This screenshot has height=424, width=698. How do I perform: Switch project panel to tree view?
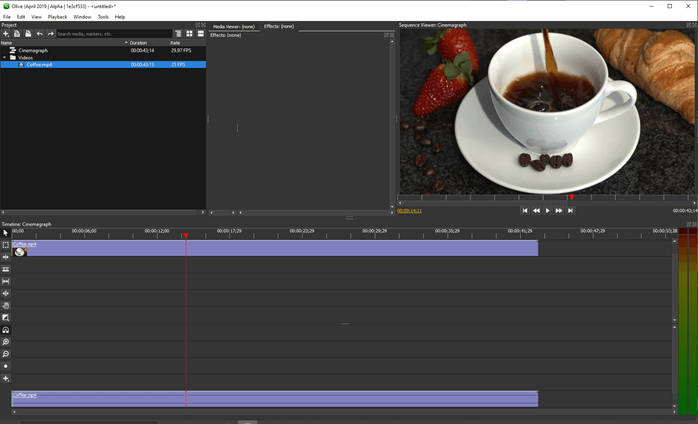click(178, 33)
